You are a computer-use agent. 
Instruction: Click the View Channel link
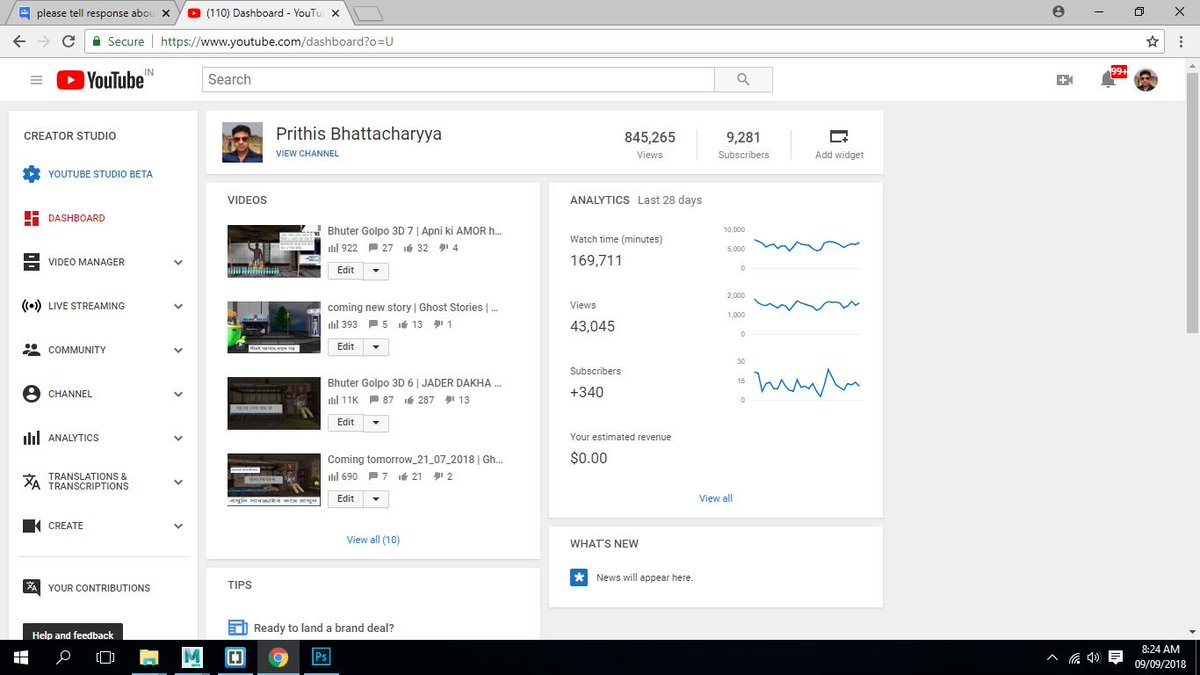tap(307, 154)
